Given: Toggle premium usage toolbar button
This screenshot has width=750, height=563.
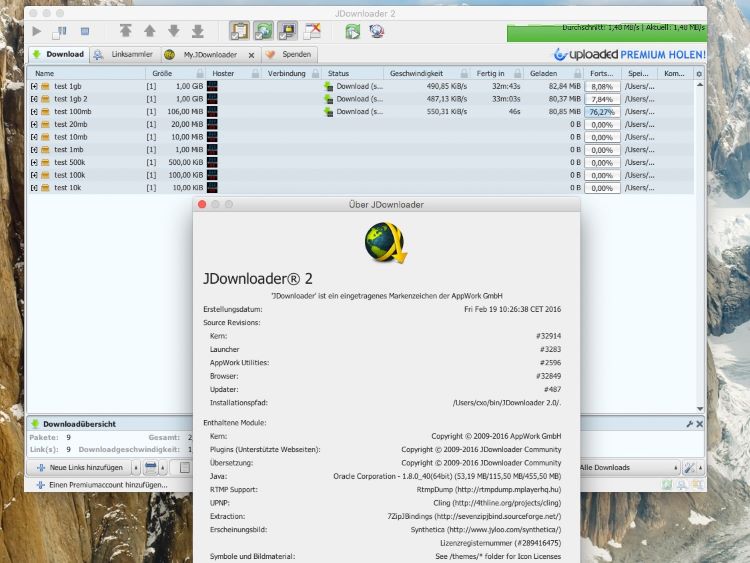Looking at the screenshot, I should [287, 31].
